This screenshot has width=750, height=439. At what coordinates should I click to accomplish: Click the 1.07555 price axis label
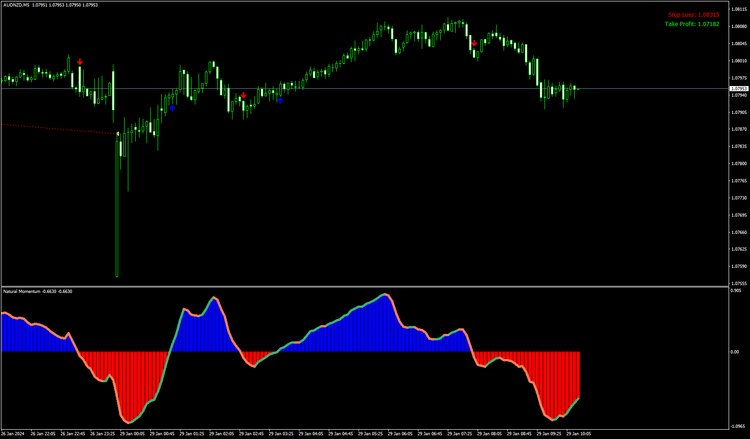[x=739, y=283]
